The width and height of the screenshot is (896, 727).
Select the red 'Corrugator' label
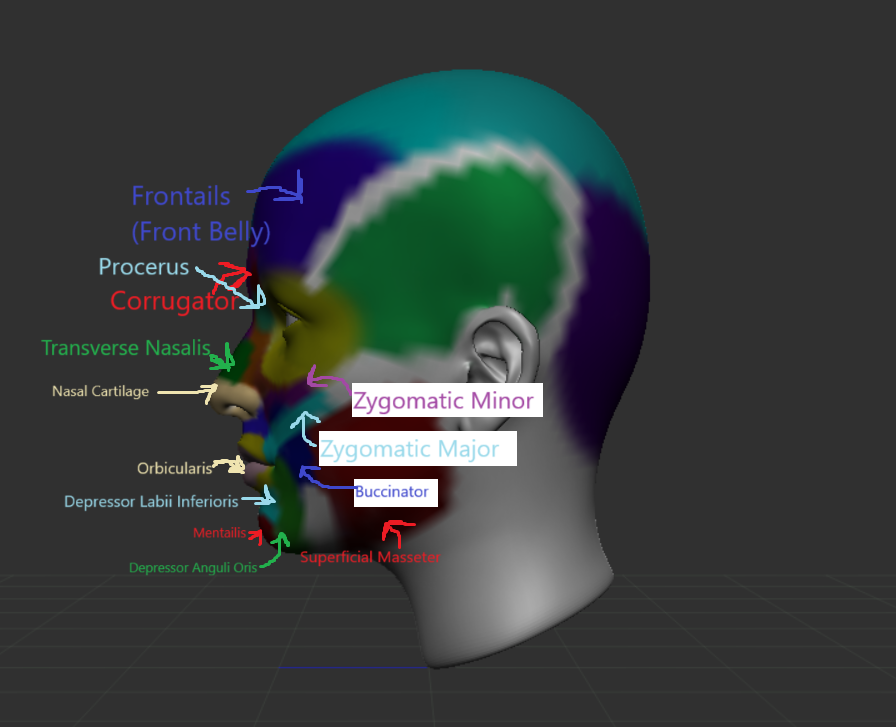click(x=174, y=301)
